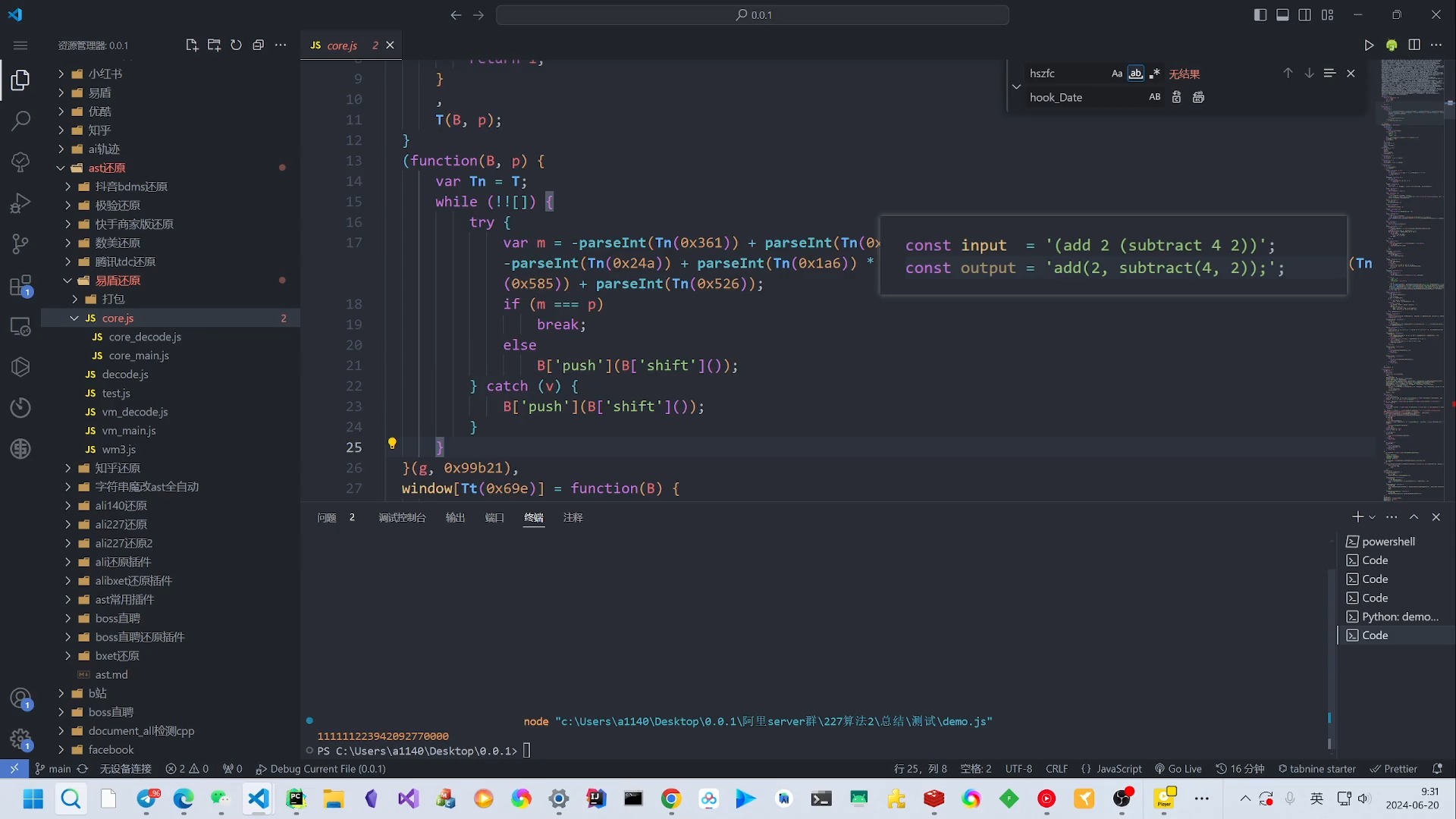Click the editor minimap
The height and width of the screenshot is (819, 1456).
[x=1412, y=280]
